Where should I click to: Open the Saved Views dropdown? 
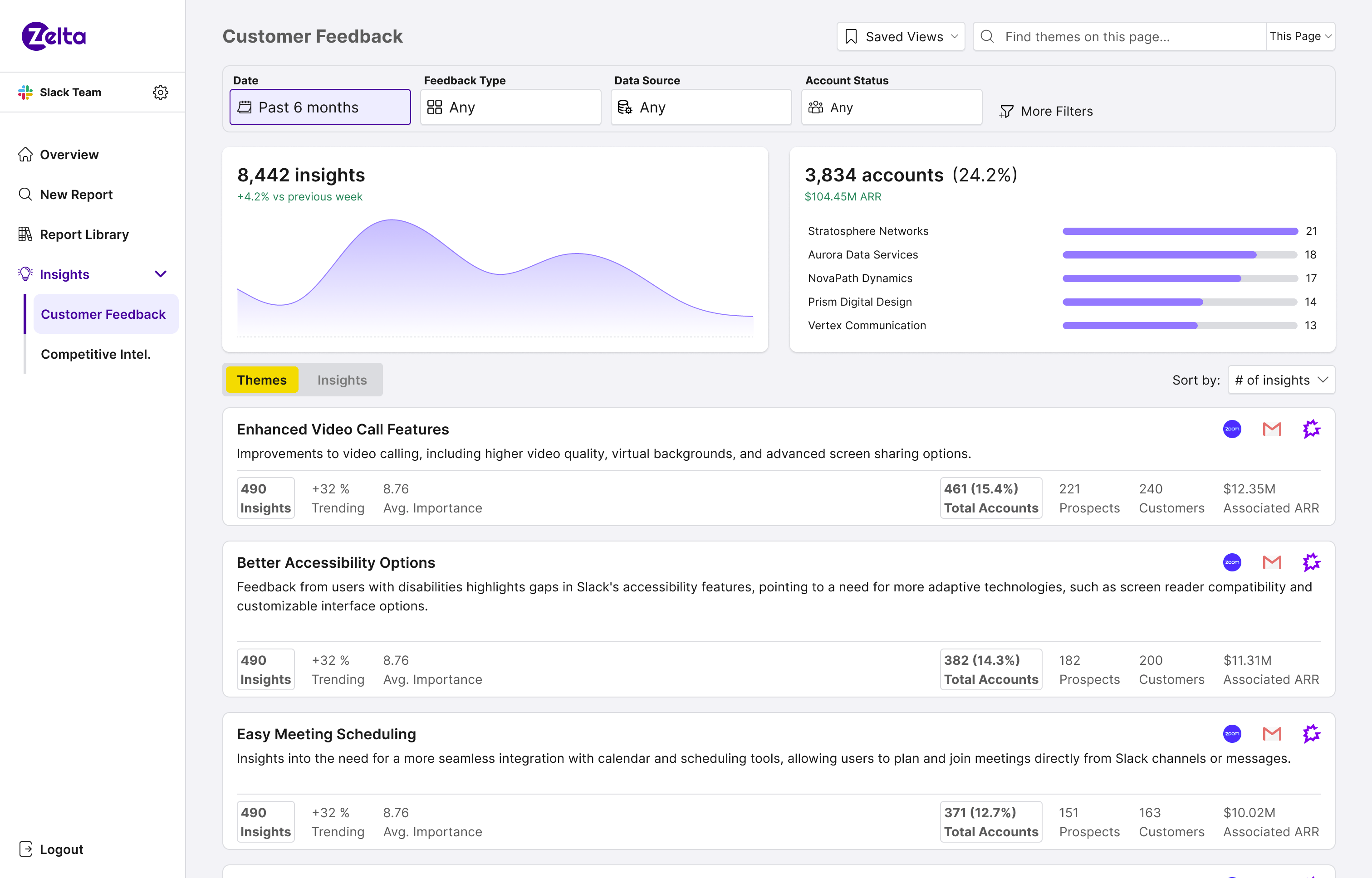(901, 36)
